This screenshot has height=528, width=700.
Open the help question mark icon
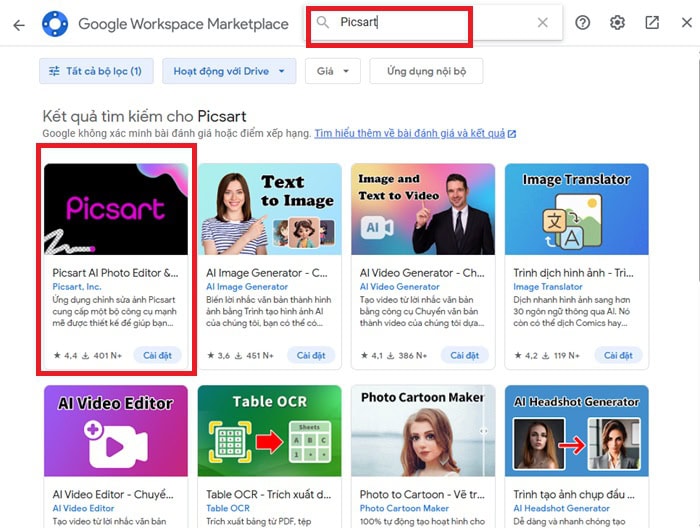coord(583,22)
